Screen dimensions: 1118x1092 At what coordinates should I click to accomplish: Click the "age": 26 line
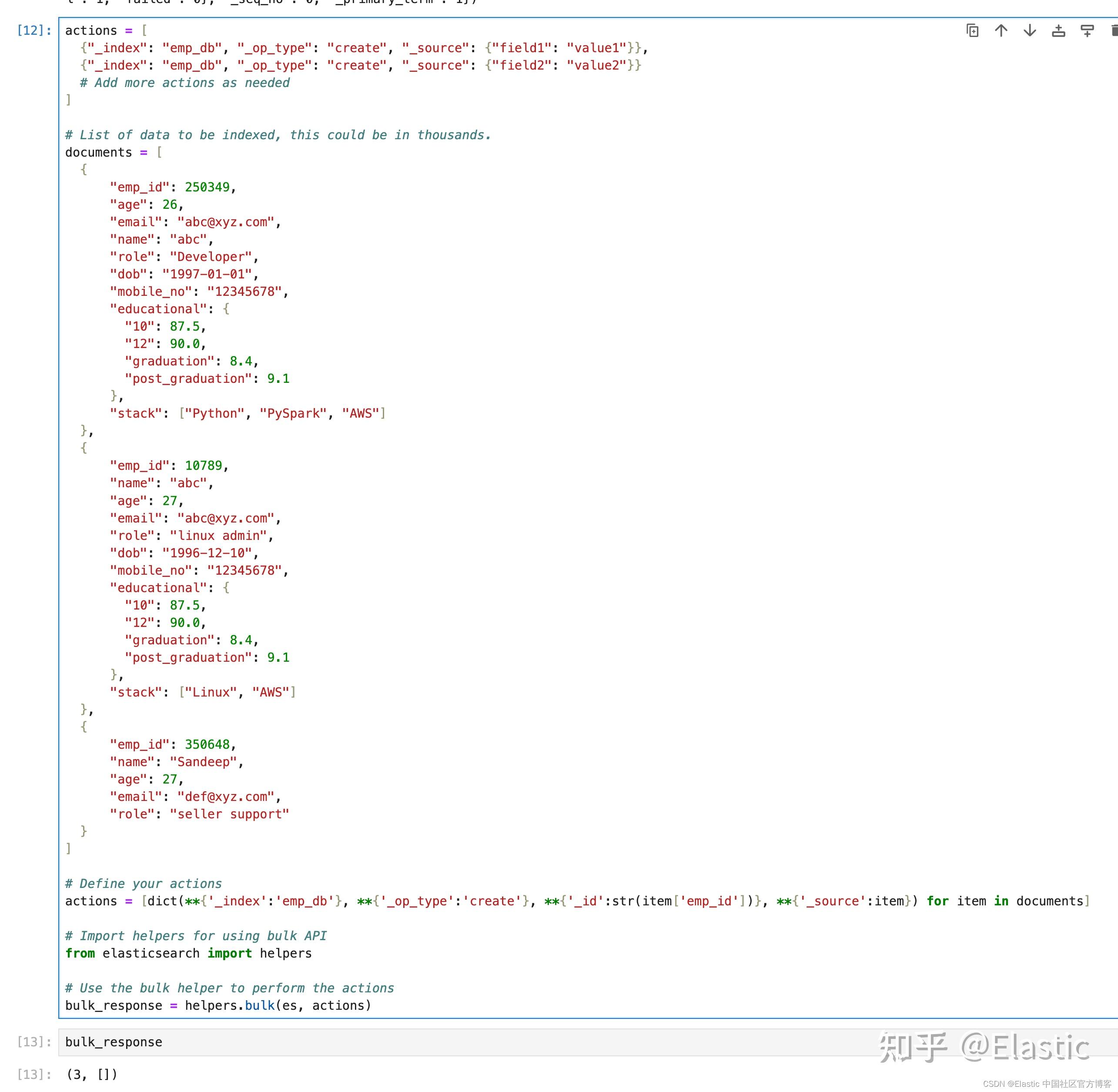pyautogui.click(x=147, y=205)
